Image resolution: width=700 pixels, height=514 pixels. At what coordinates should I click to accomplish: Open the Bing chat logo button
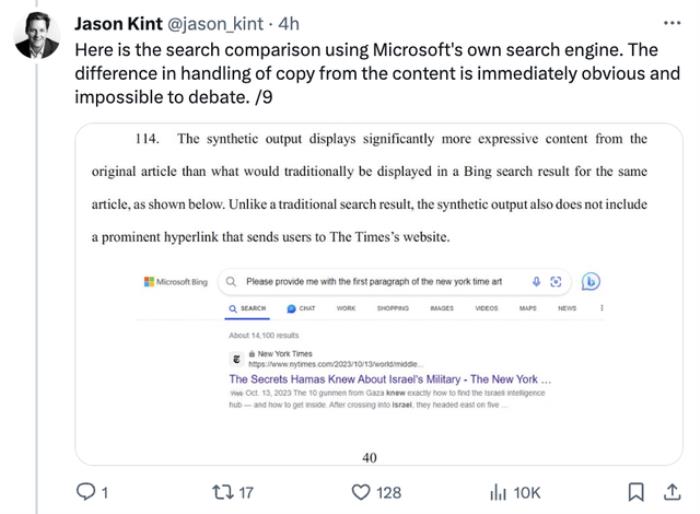591,281
